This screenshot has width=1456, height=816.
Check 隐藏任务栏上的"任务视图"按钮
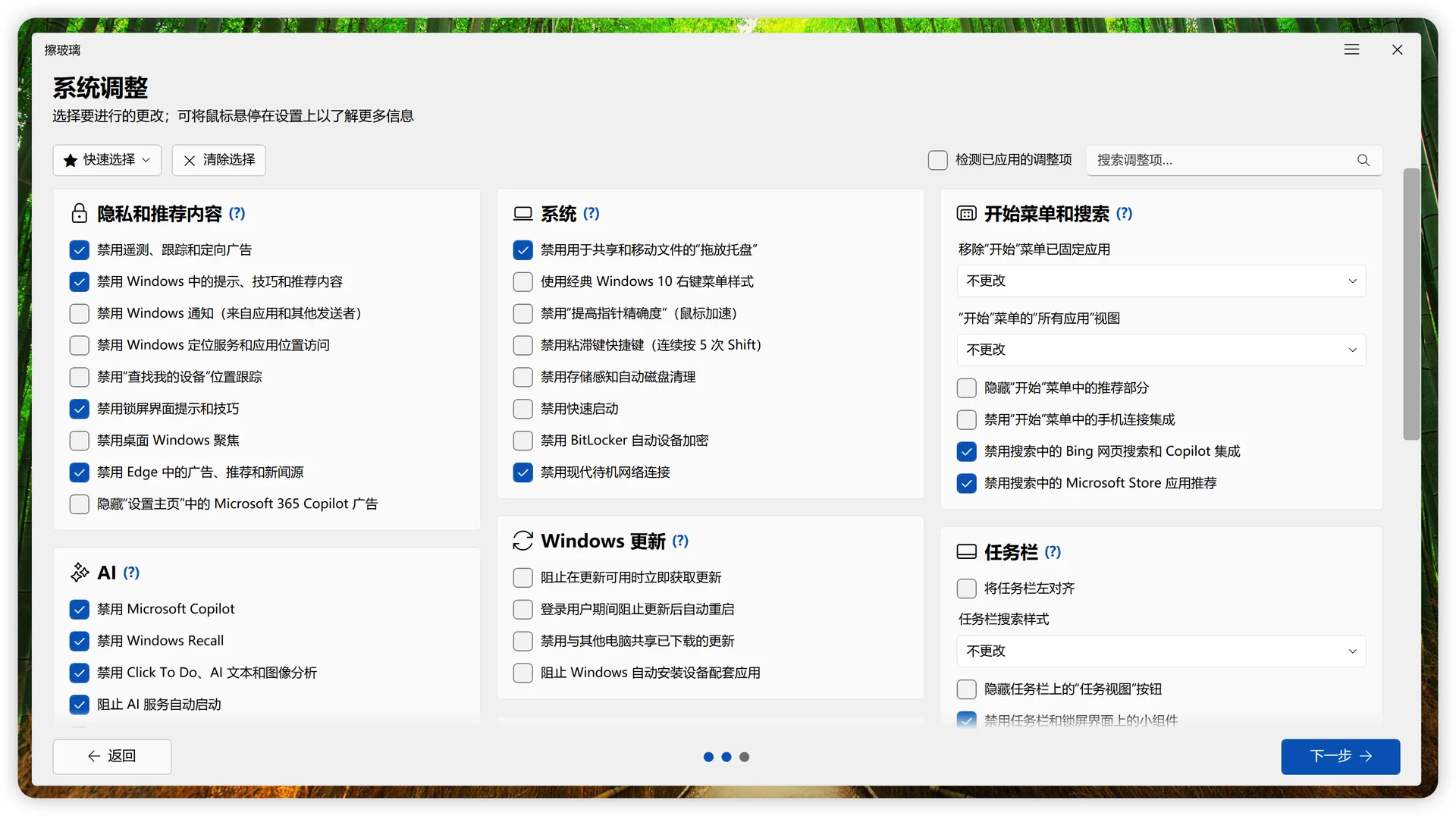(966, 689)
